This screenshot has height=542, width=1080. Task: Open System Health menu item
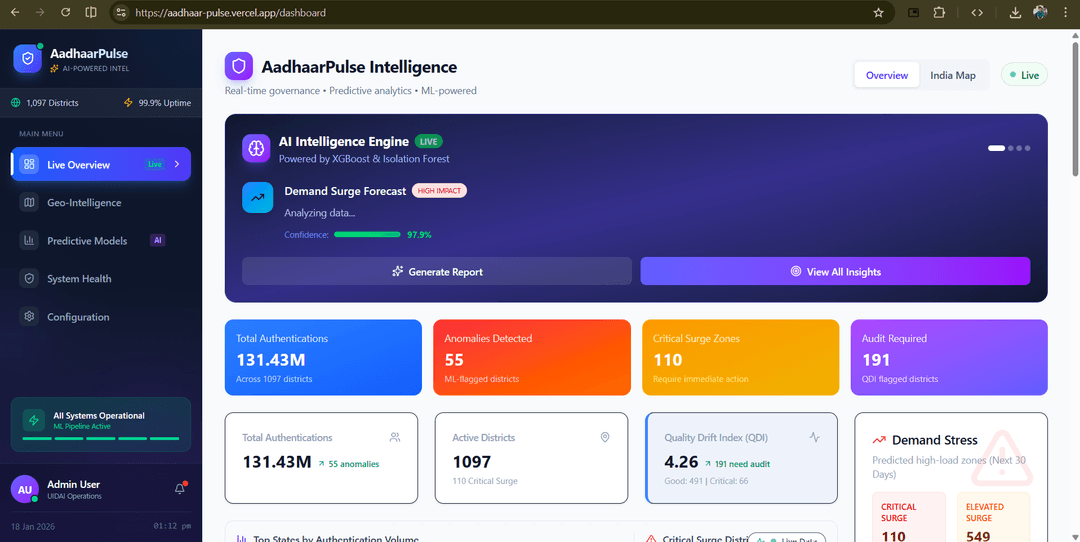tap(101, 278)
